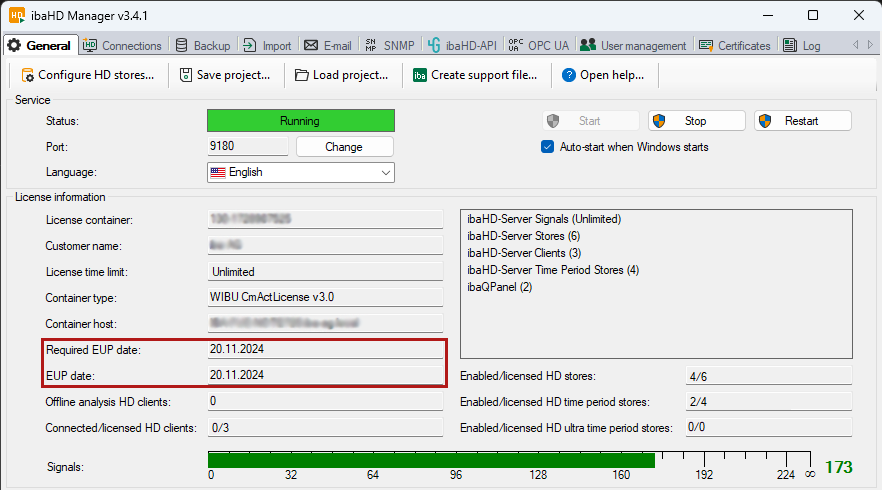
Task: Click the green Signals usage bar
Action: [x=431, y=460]
